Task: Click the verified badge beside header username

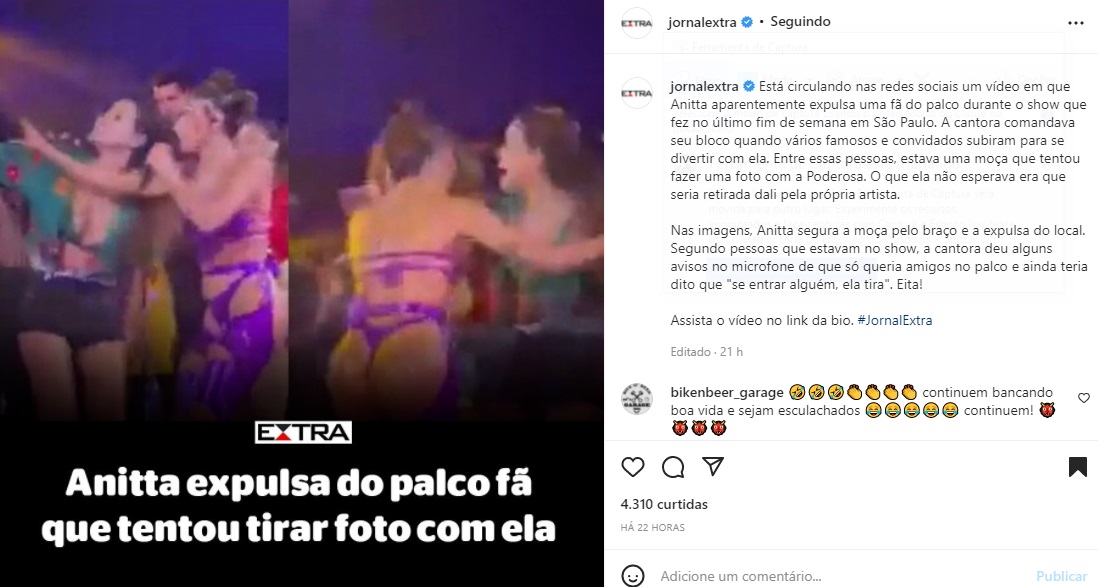Action: [747, 22]
